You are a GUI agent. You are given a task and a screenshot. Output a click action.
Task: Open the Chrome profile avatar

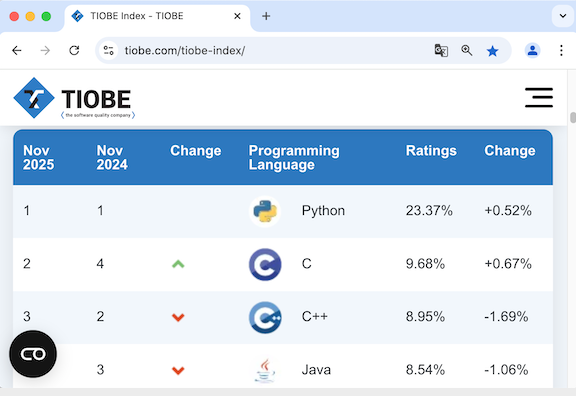[532, 50]
